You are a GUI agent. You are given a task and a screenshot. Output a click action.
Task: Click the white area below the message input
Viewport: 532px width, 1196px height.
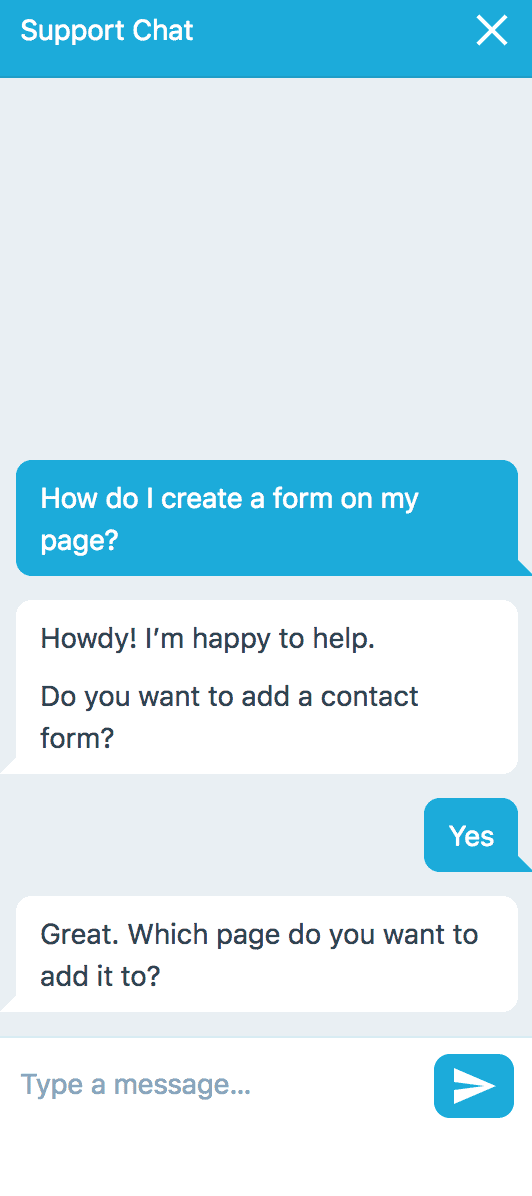(x=266, y=1163)
